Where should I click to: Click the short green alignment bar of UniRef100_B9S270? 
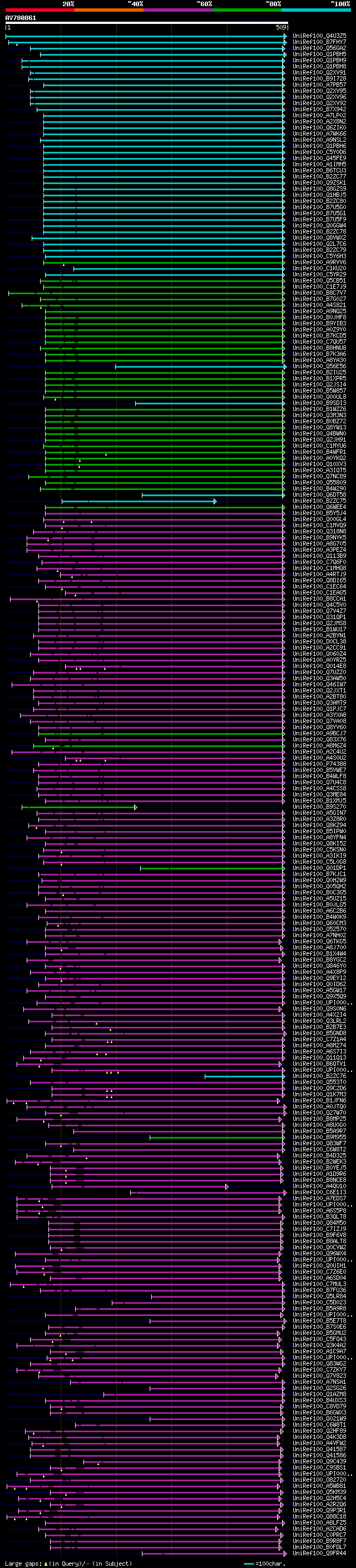79,807
